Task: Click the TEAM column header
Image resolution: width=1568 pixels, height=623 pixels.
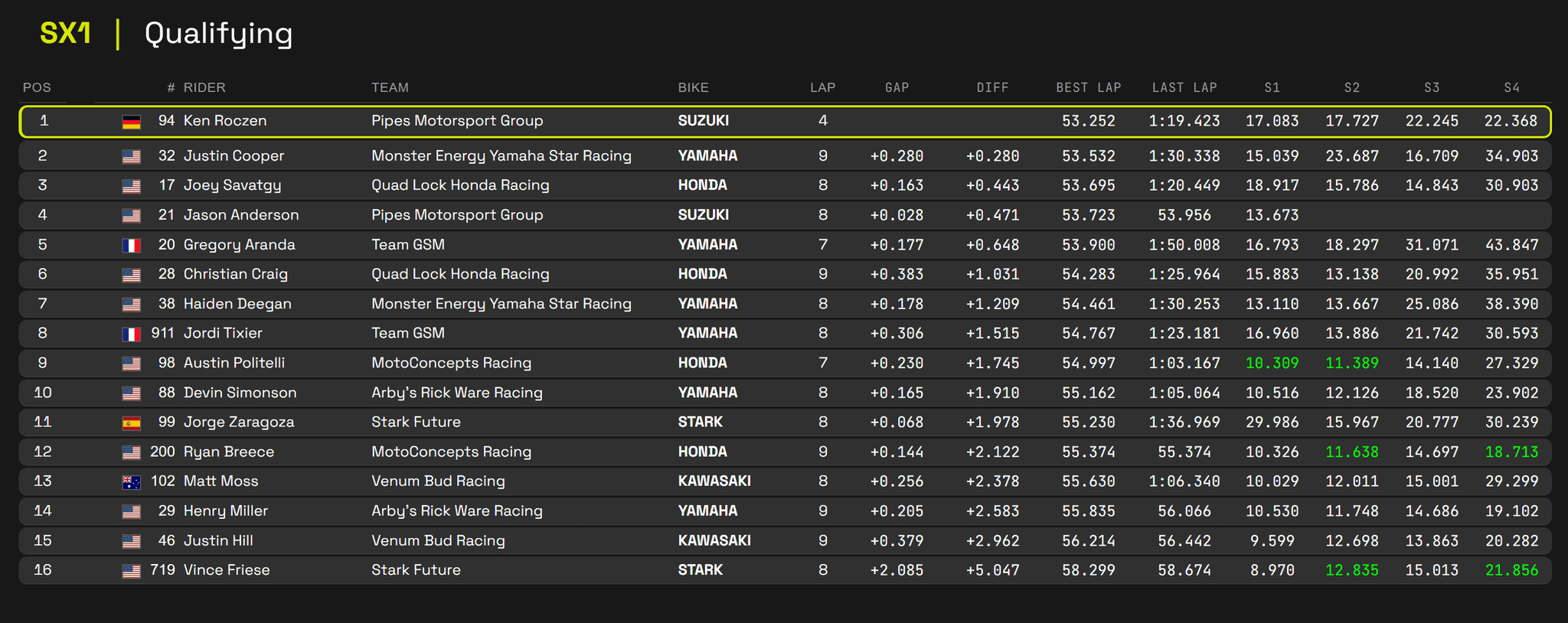Action: tap(390, 87)
